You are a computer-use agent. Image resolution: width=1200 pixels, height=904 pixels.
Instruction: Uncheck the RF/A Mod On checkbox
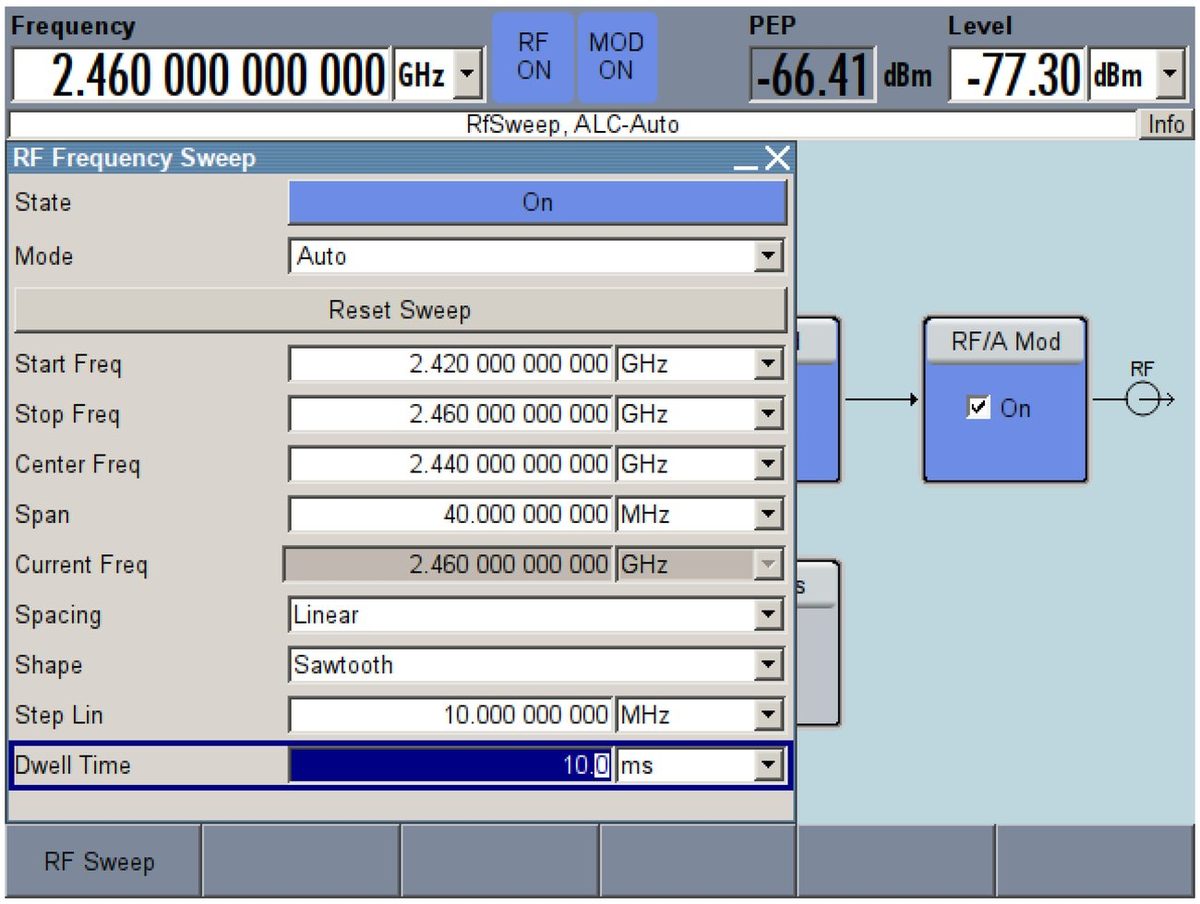tap(977, 408)
